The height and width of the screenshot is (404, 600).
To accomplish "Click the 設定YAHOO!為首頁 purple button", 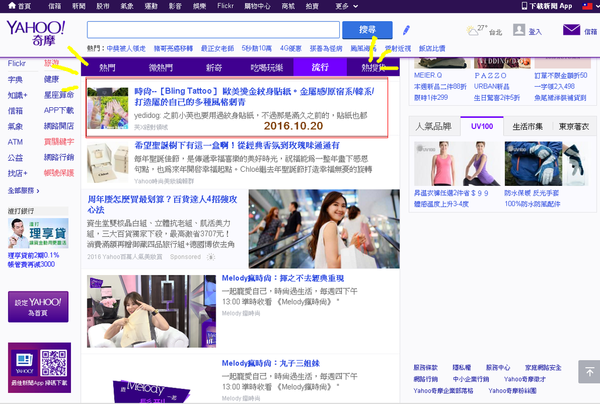I will click(38, 307).
